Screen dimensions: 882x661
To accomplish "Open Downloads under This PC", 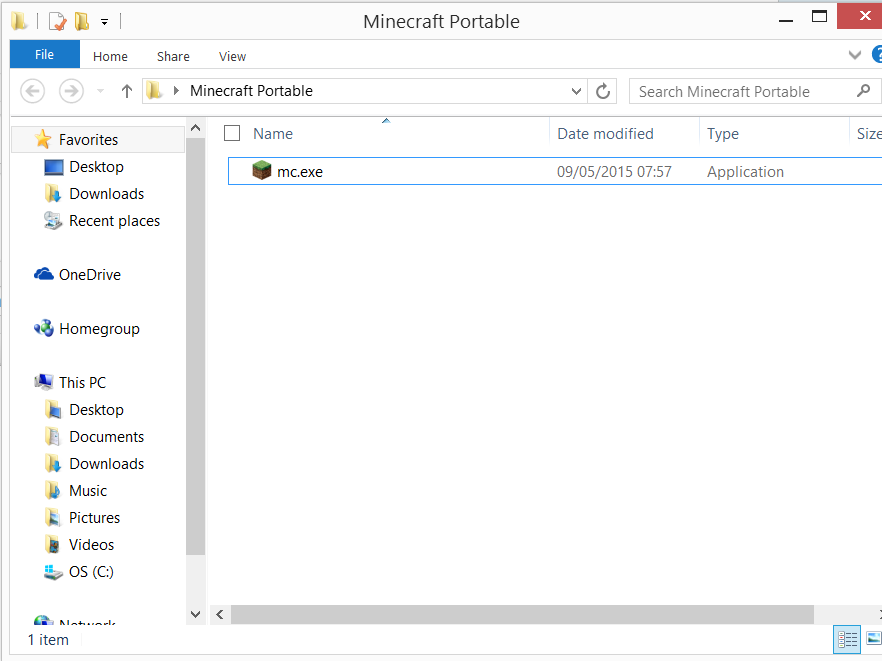I will pyautogui.click(x=106, y=464).
